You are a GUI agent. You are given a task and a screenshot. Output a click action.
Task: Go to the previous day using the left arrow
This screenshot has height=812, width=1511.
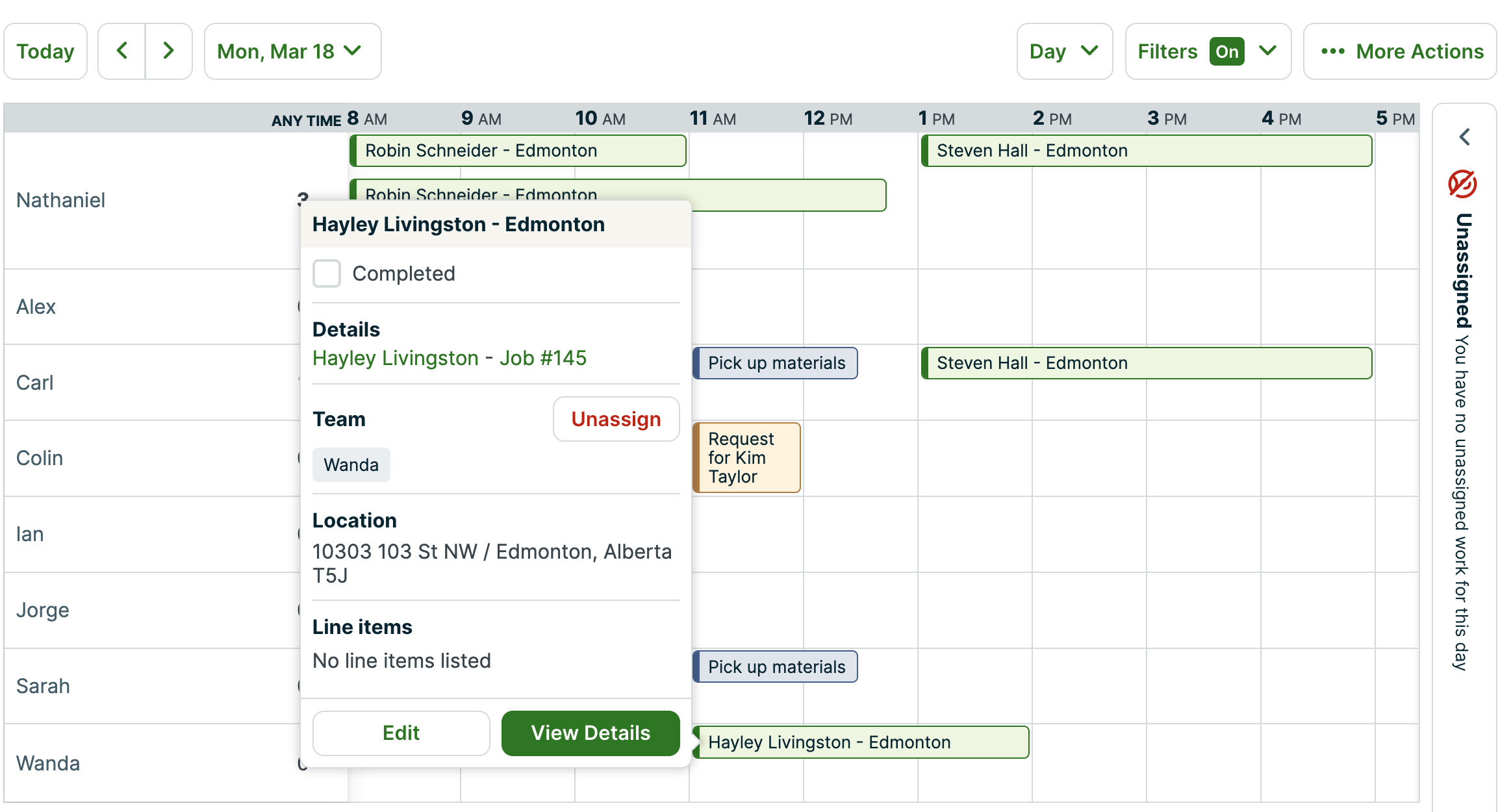(123, 51)
